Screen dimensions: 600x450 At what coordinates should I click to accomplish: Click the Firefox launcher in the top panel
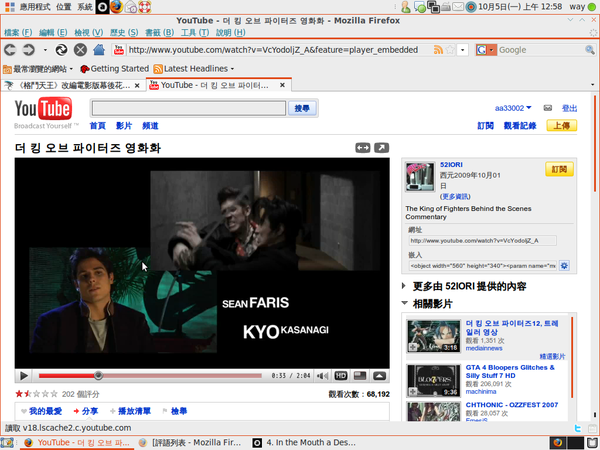point(116,7)
